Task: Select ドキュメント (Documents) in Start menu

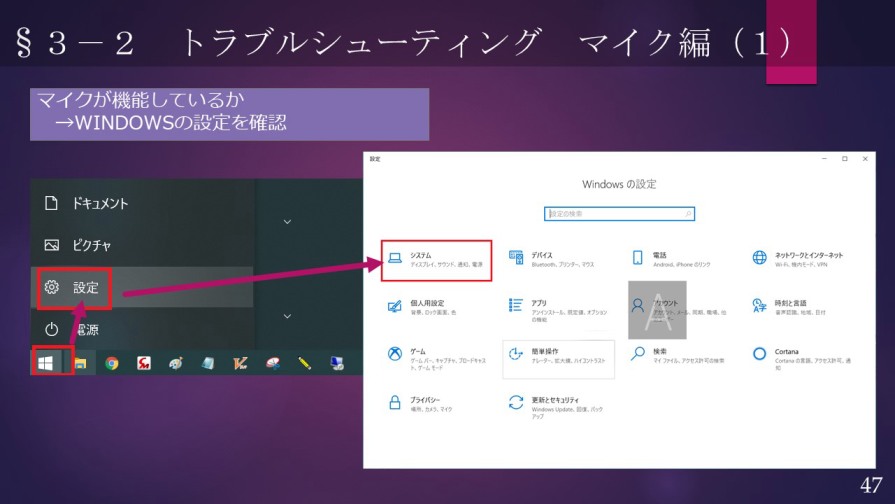Action: pos(99,203)
